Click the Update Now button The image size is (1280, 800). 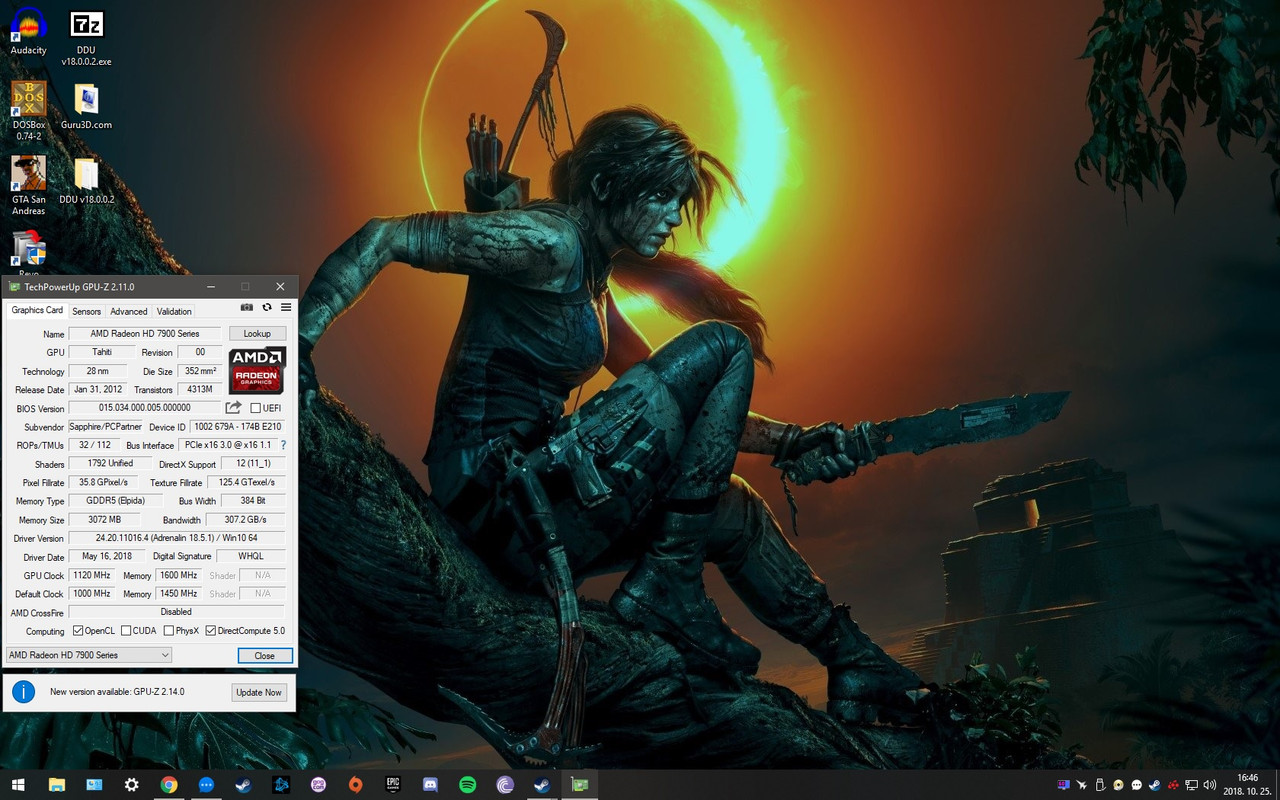pos(259,692)
